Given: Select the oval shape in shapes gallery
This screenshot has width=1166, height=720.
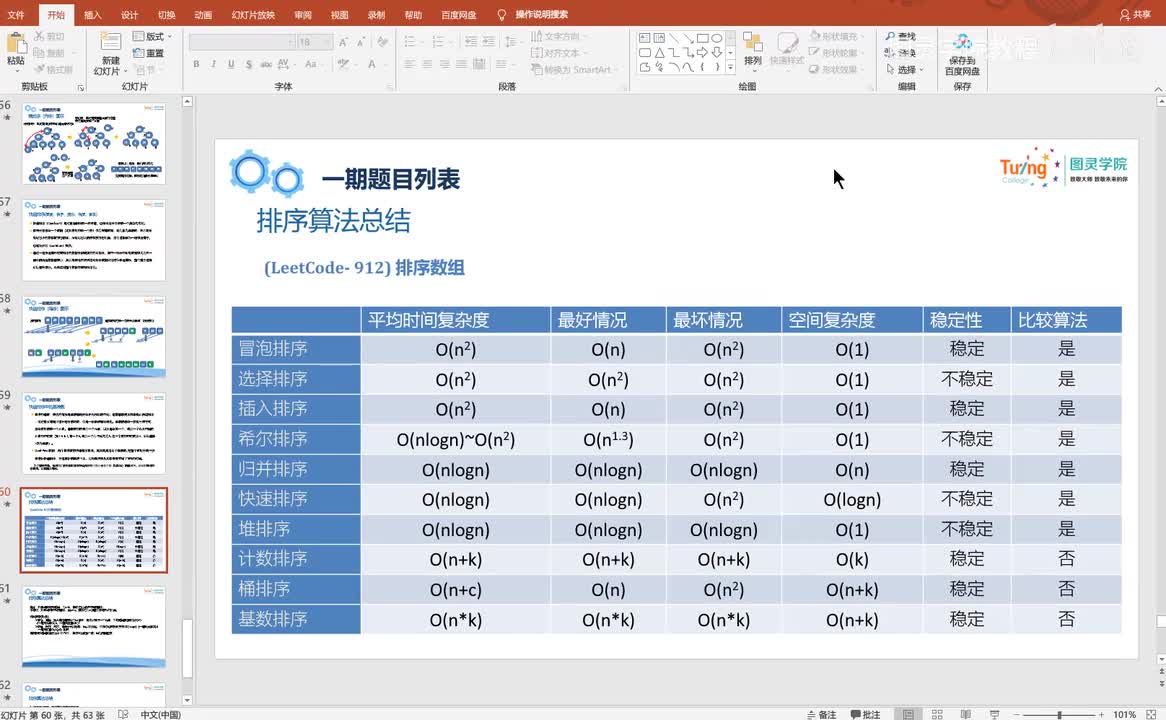Looking at the screenshot, I should [716, 37].
